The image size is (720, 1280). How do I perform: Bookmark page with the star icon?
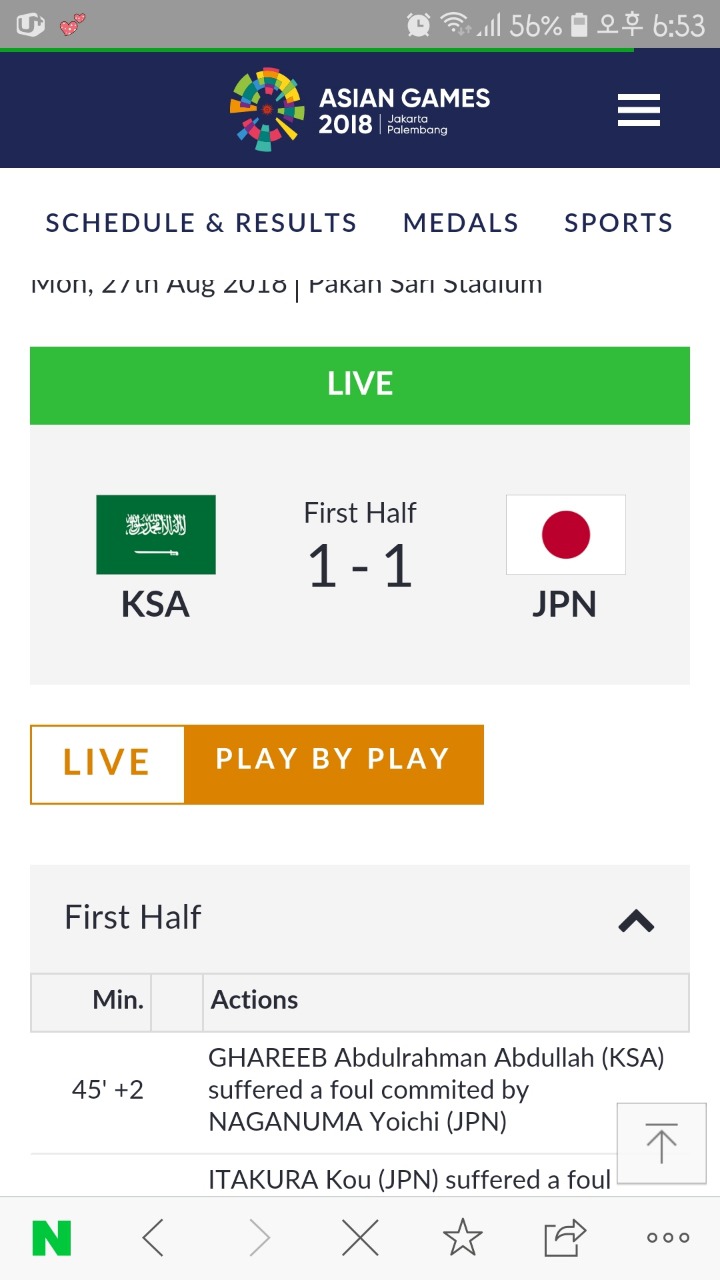pos(463,1237)
